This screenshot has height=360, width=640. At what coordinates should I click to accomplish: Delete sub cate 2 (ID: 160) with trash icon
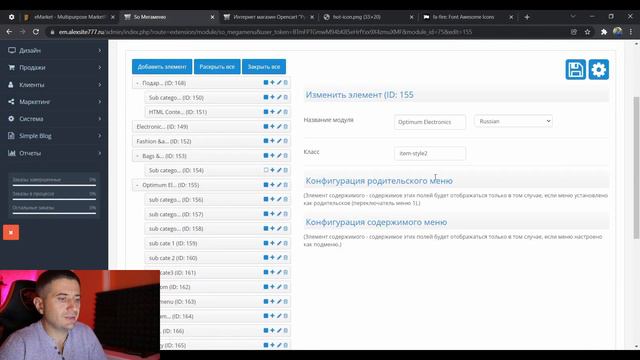tap(286, 258)
